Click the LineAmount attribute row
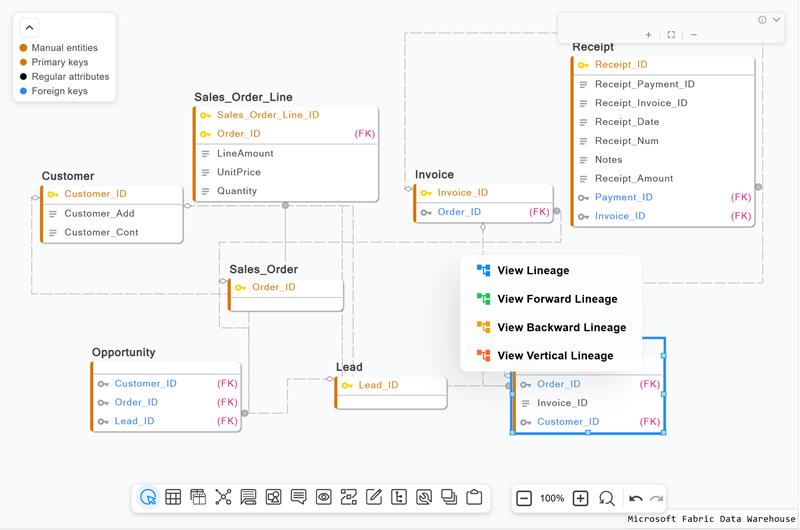 pos(287,153)
